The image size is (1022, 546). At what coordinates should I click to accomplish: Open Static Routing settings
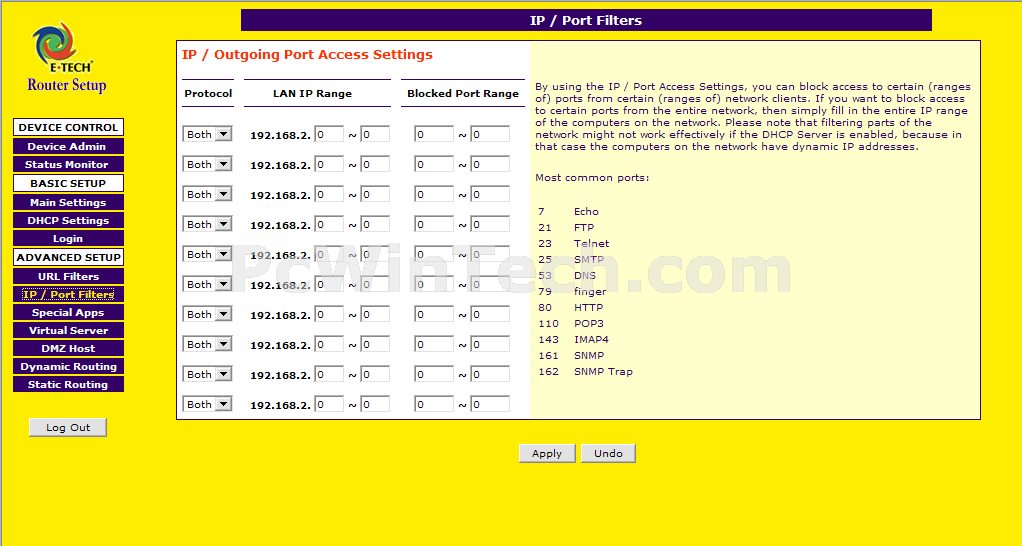tap(68, 385)
